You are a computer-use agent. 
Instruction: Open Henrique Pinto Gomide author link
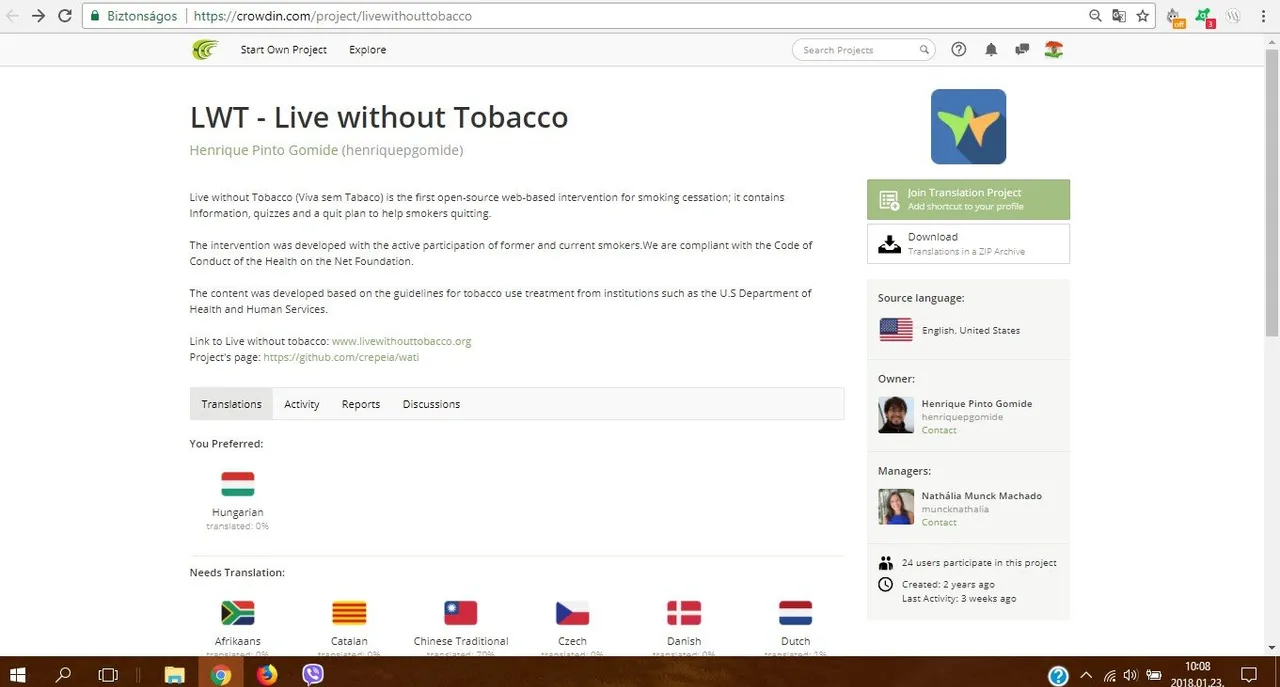[264, 150]
